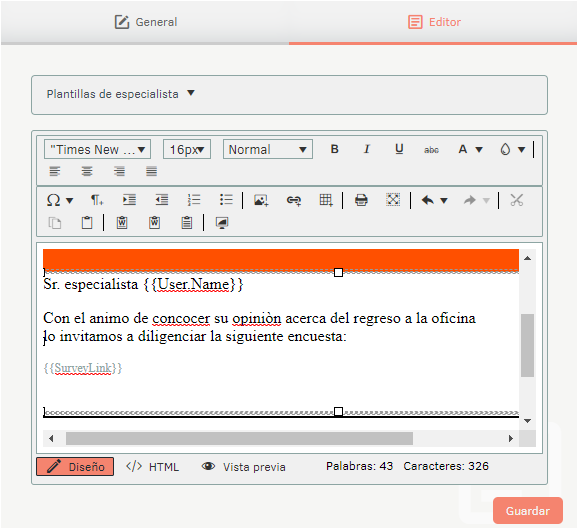
Task: Switch to the General tab
Action: point(146,22)
